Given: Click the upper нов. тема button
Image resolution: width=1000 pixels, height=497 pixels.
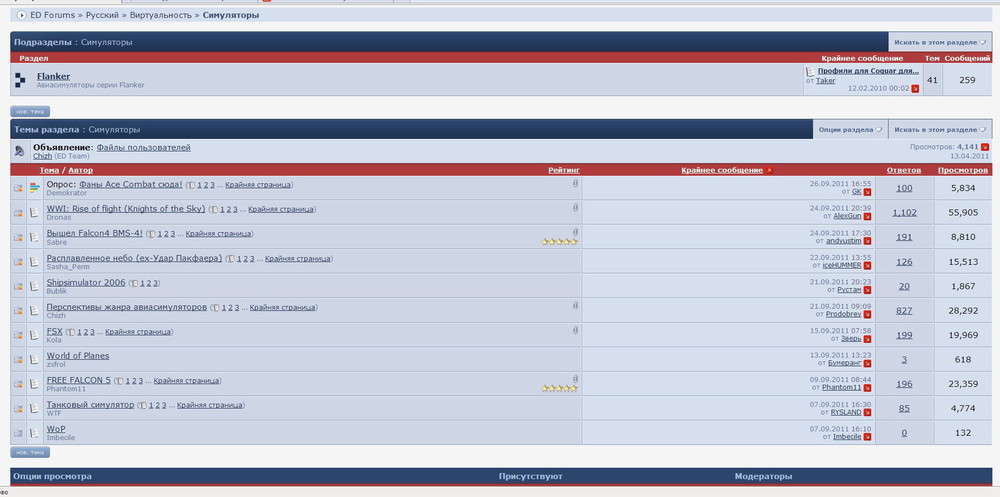Looking at the screenshot, I should tap(30, 112).
